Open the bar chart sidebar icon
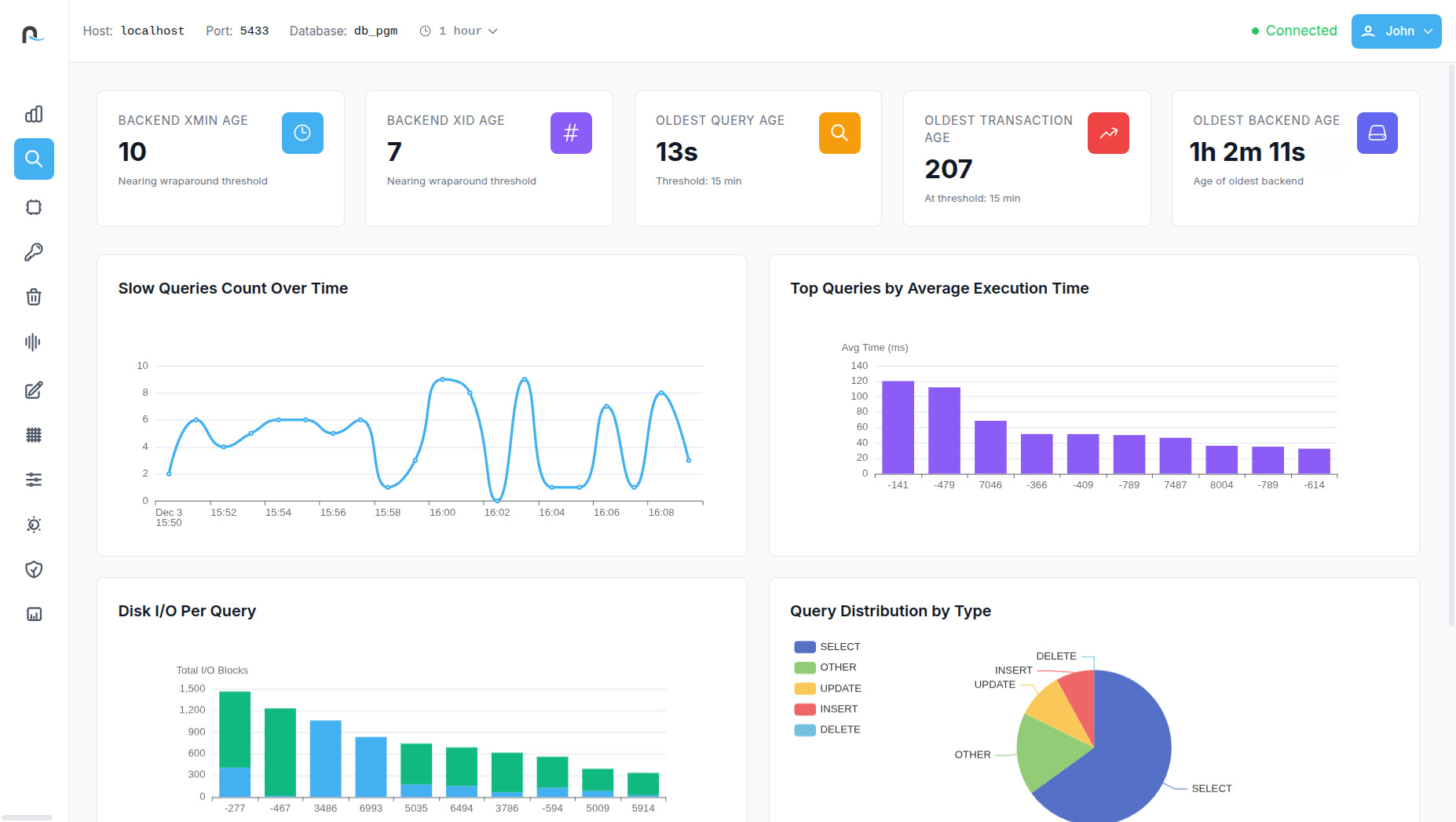The height and width of the screenshot is (822, 1456). coord(34,115)
